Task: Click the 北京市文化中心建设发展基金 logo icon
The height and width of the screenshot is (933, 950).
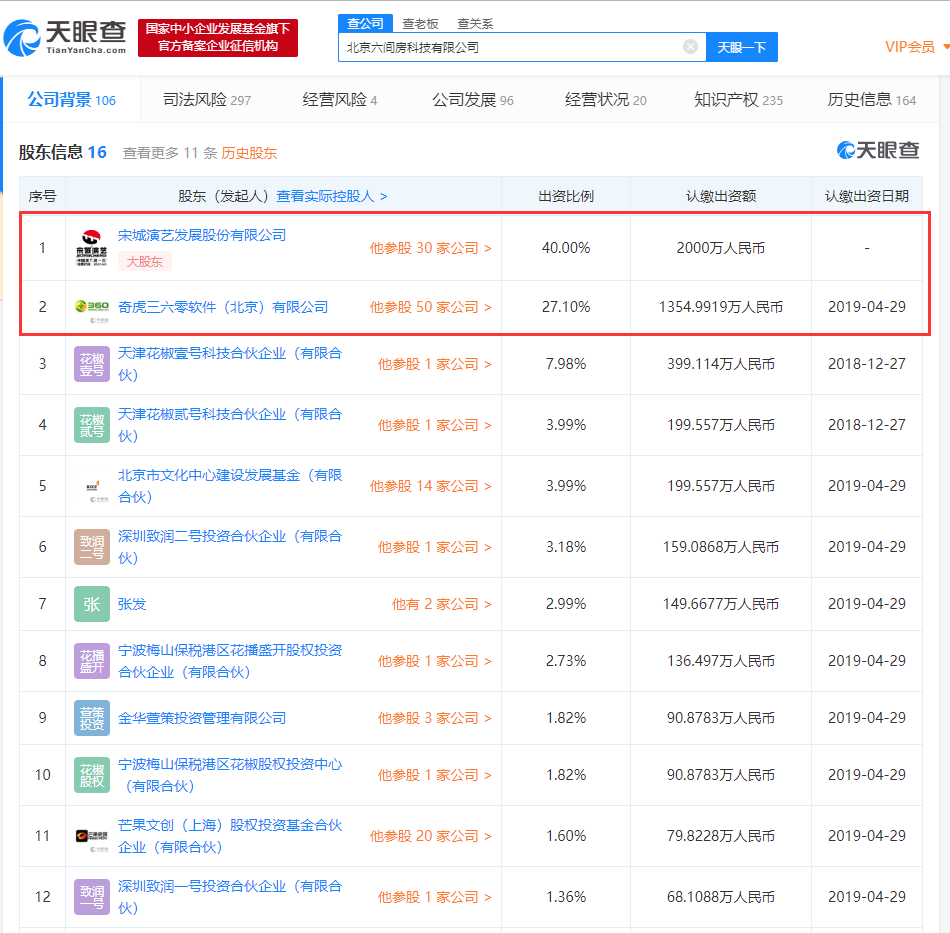Action: tap(91, 486)
